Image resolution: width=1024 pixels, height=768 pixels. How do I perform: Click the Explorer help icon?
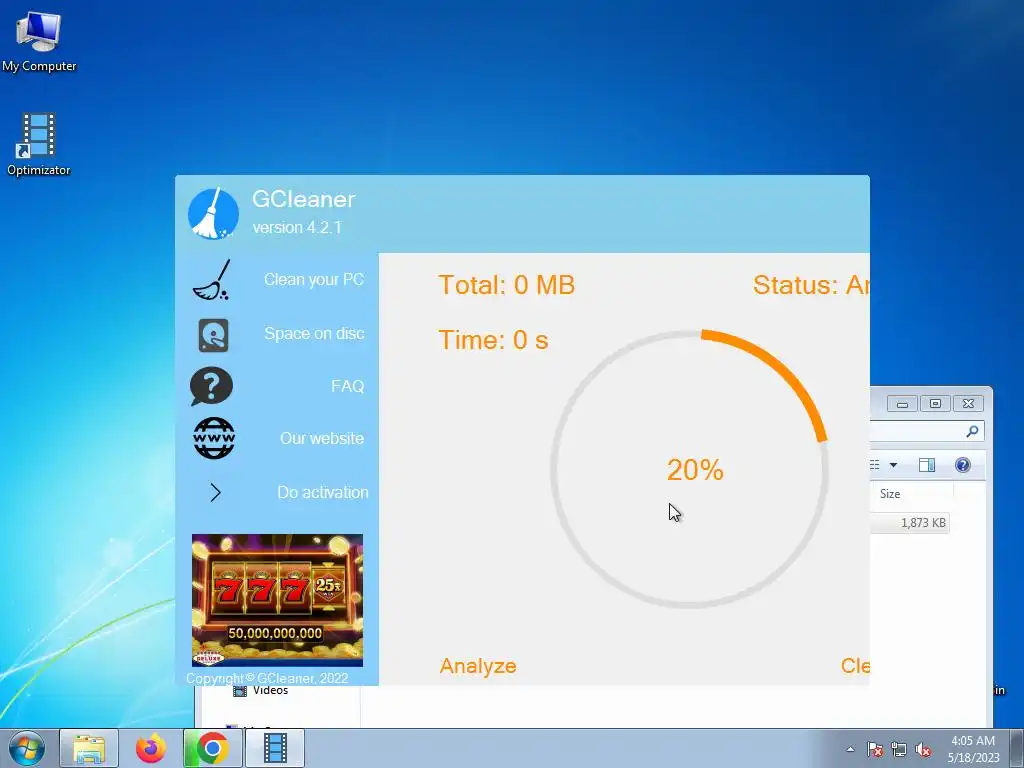point(963,465)
